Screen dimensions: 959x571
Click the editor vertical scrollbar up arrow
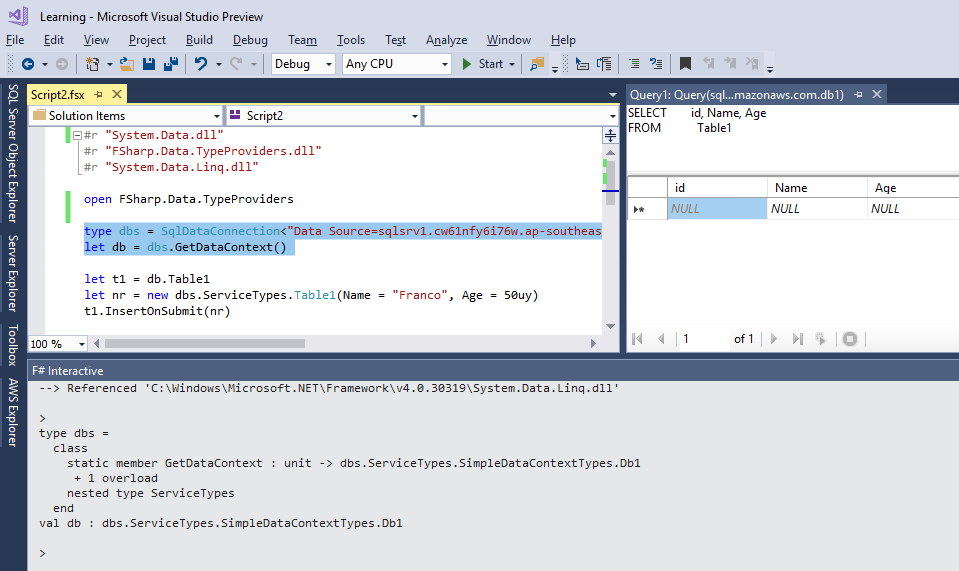[610, 152]
